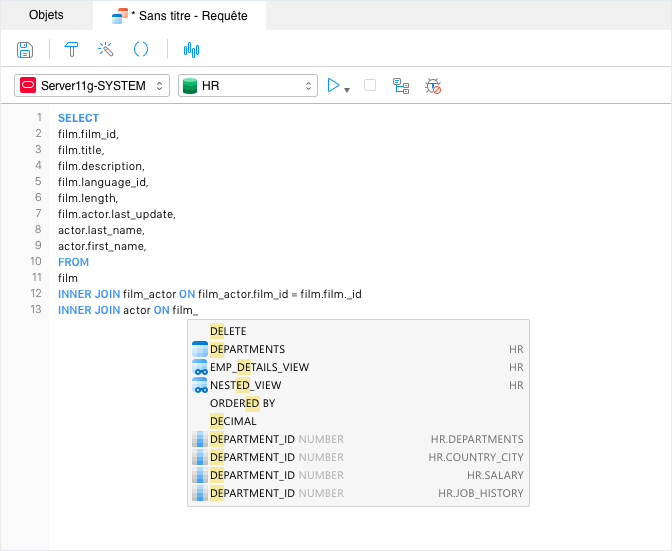Image resolution: width=672 pixels, height=551 pixels.
Task: Click actor.first_name, on line 9
Action: click(x=102, y=246)
